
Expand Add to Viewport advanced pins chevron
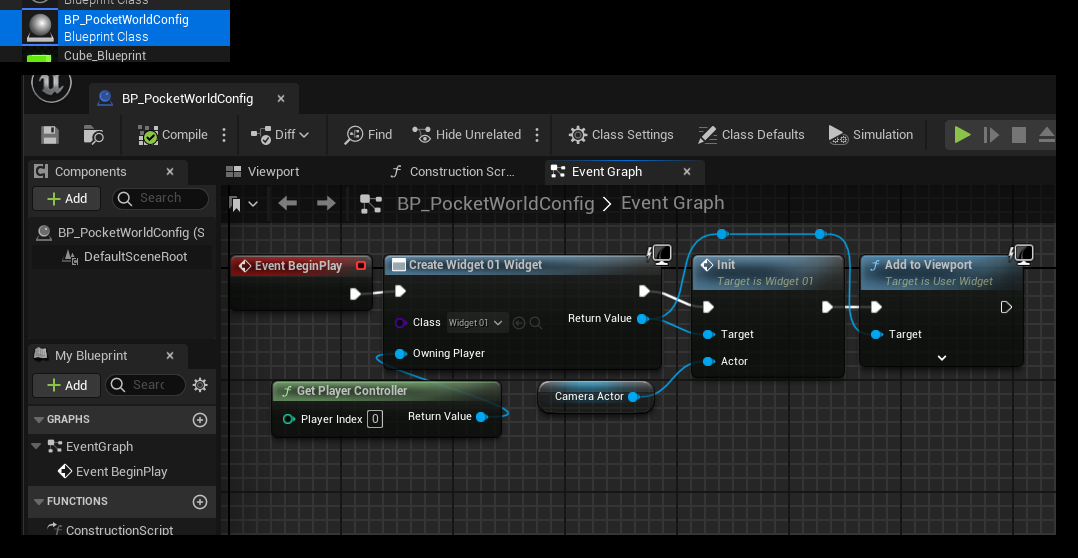tap(942, 358)
